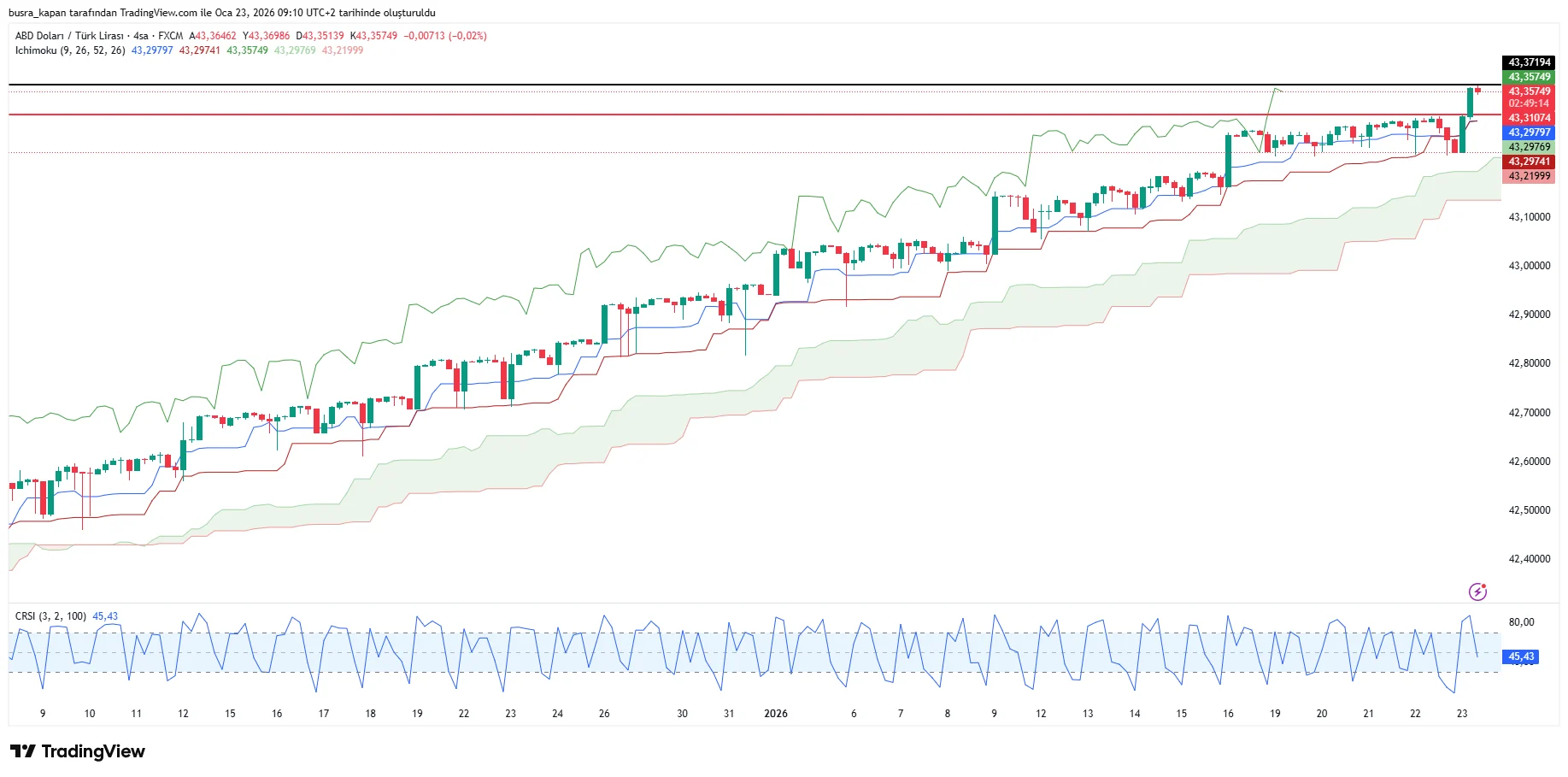
Task: Click the purple lightning bolt icon
Action: point(1477,592)
